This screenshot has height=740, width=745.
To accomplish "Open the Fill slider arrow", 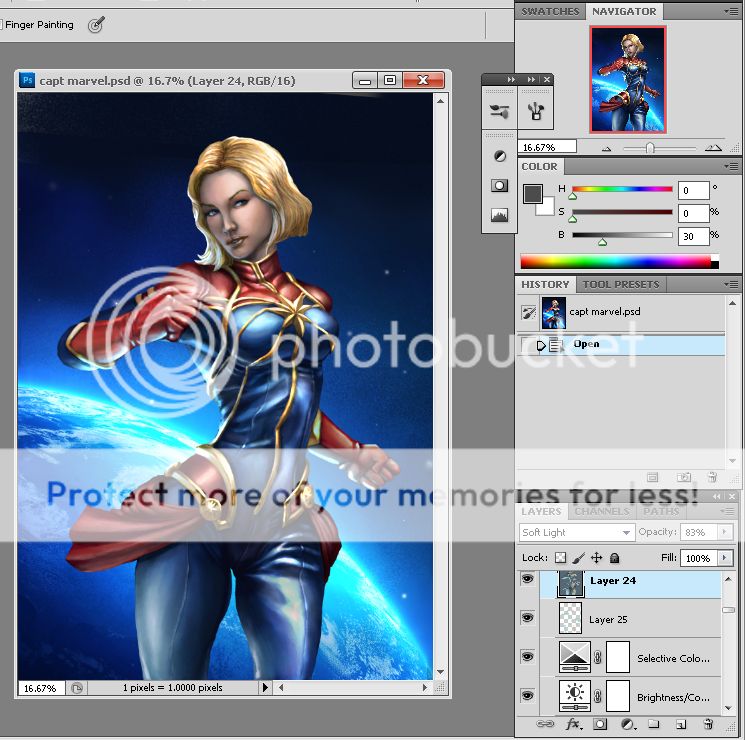I will (725, 557).
